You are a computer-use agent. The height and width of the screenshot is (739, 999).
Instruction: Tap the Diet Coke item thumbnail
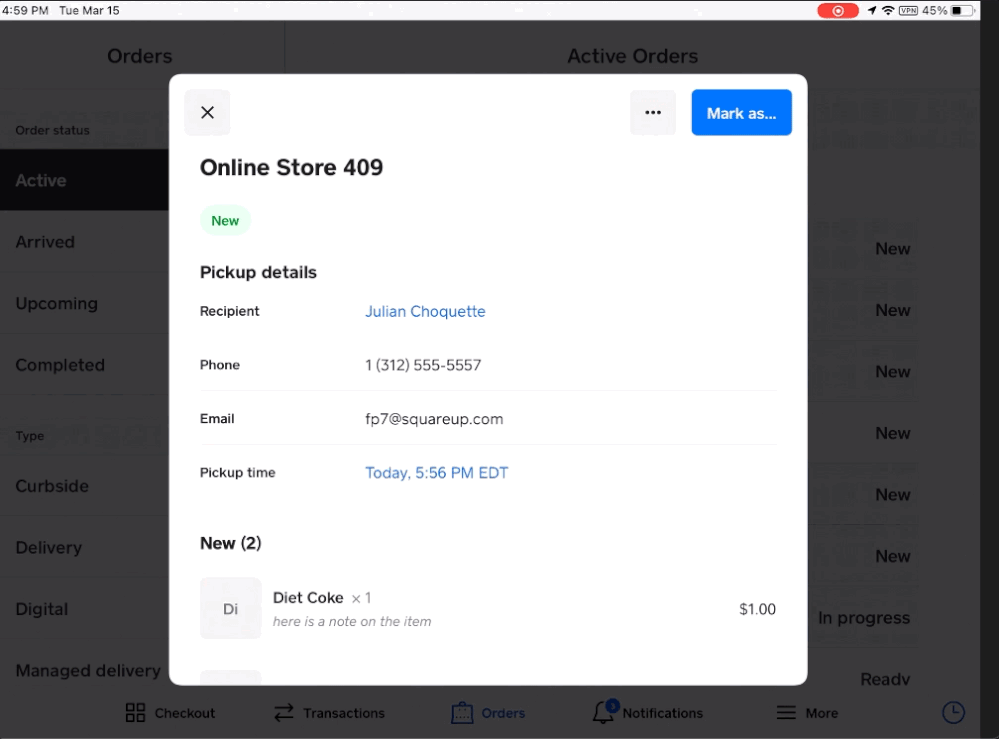pos(230,608)
